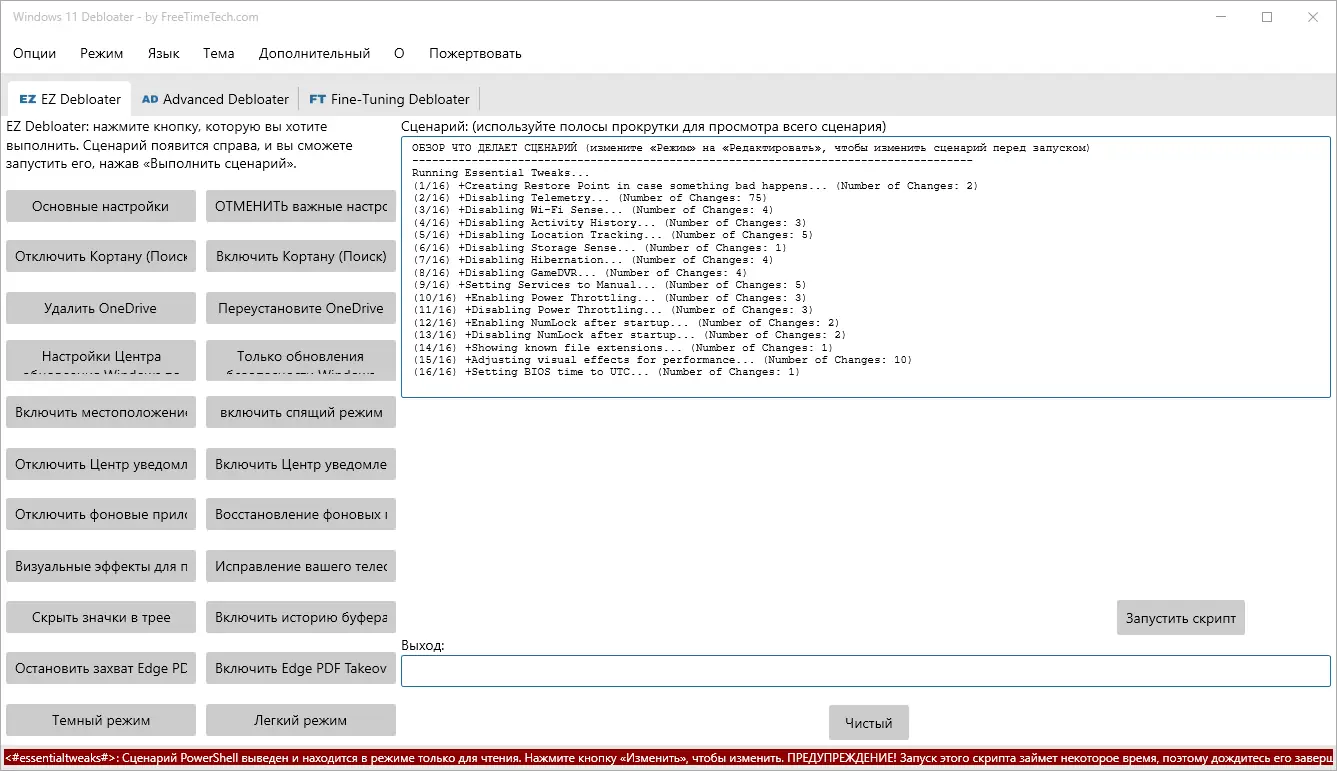
Task: Open the Тема menu
Action: coord(218,53)
